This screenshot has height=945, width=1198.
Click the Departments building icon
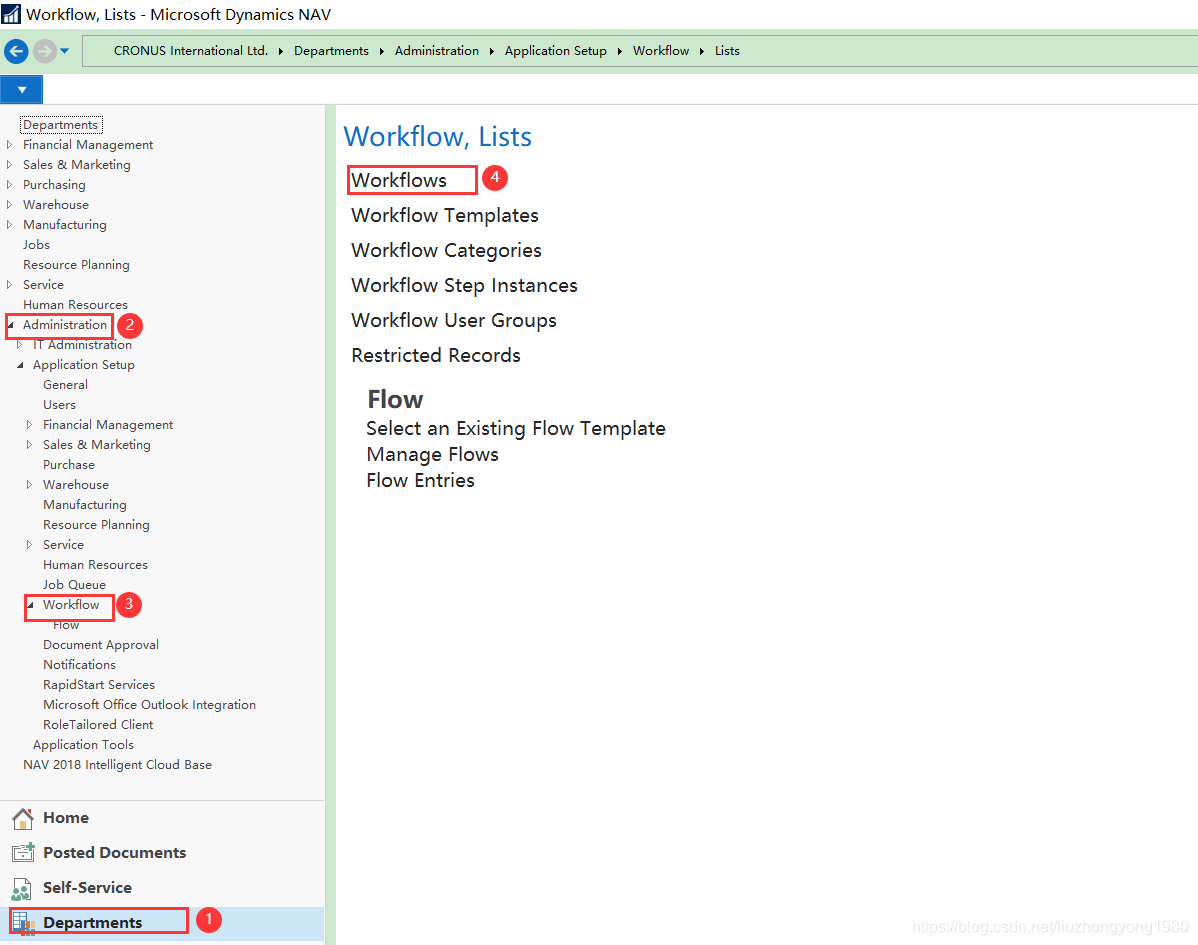(24, 924)
